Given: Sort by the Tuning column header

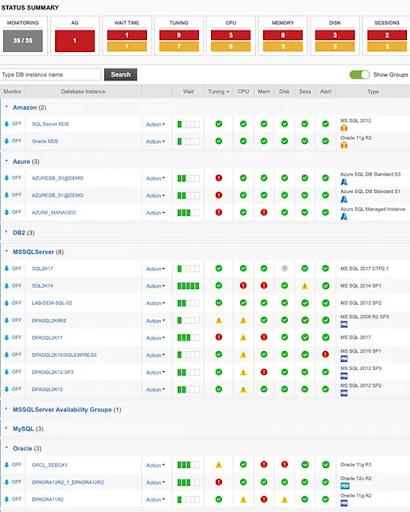Looking at the screenshot, I should click(218, 91).
